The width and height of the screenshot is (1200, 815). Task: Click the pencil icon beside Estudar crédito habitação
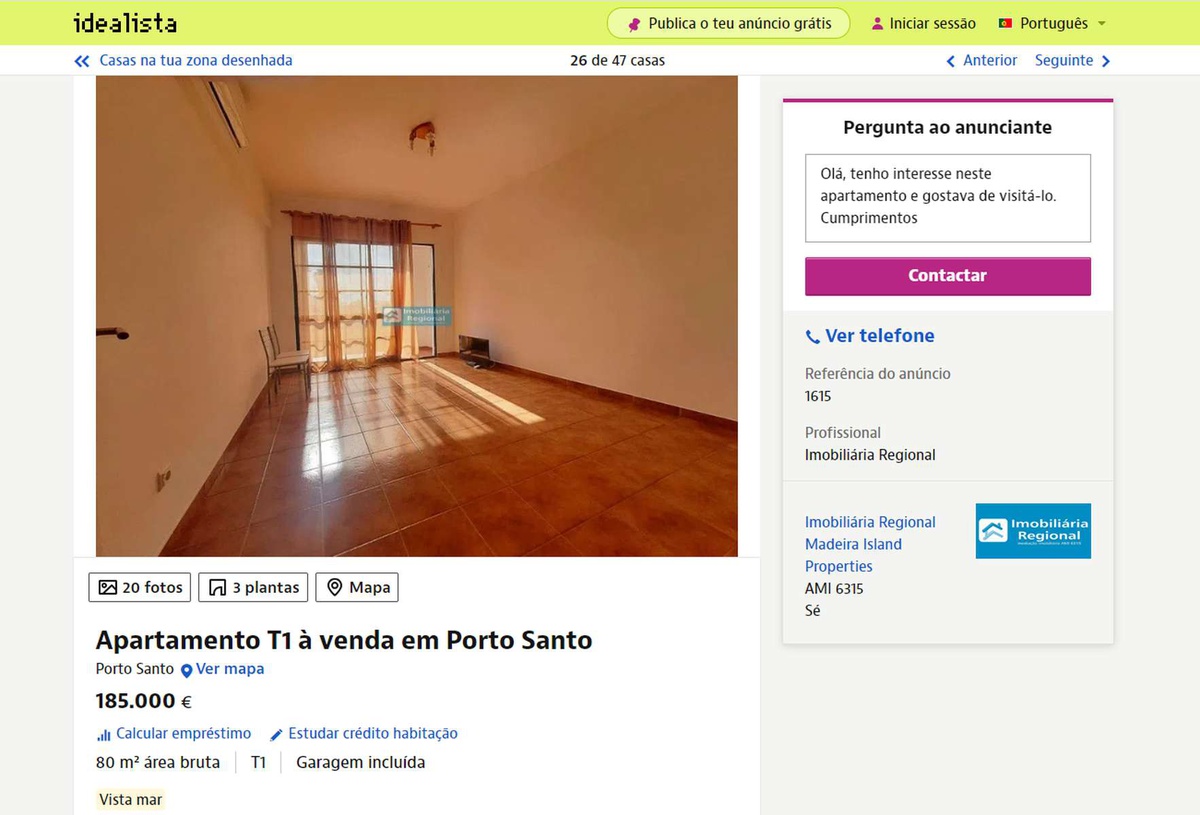point(277,734)
